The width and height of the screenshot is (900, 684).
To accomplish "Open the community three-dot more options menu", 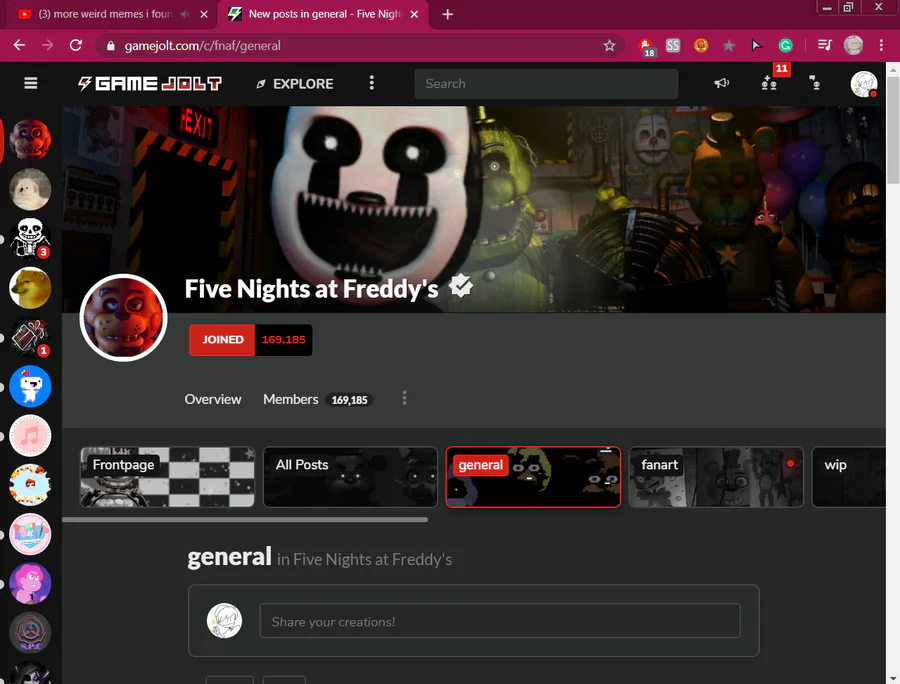I will pos(405,398).
